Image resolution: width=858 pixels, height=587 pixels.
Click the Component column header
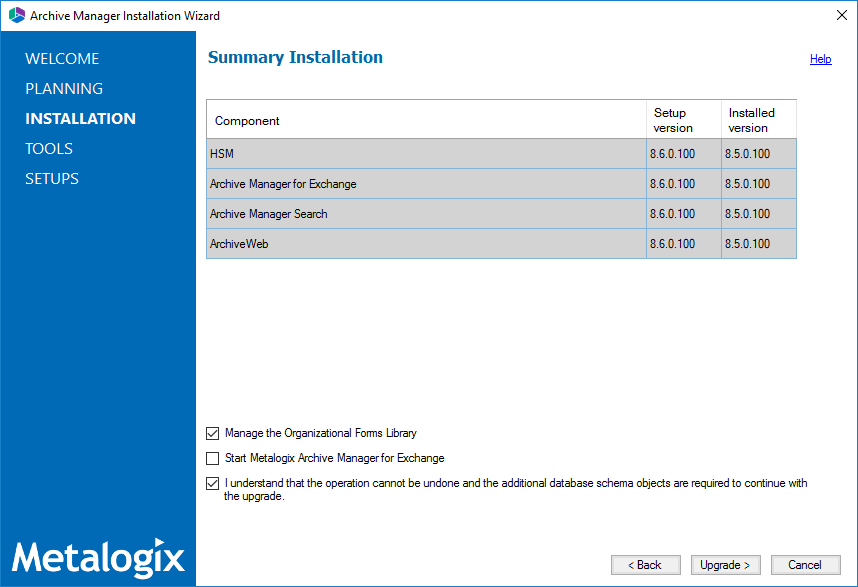pyautogui.click(x=426, y=120)
